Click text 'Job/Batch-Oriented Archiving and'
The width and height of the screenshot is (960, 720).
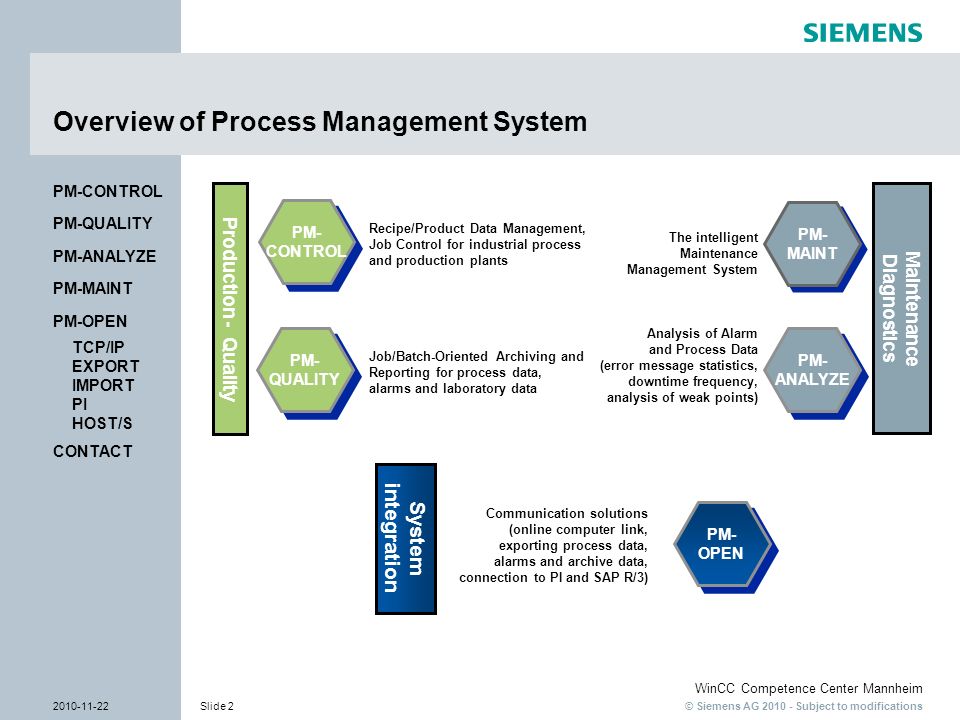click(x=476, y=356)
